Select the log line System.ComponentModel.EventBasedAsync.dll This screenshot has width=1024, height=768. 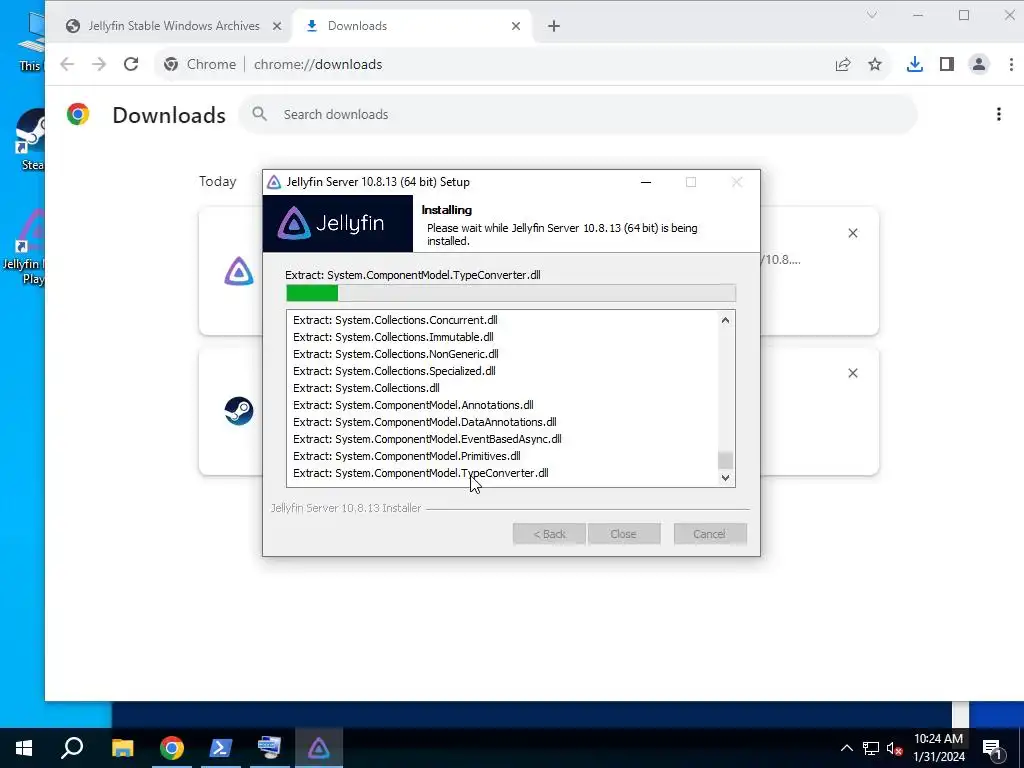[427, 439]
